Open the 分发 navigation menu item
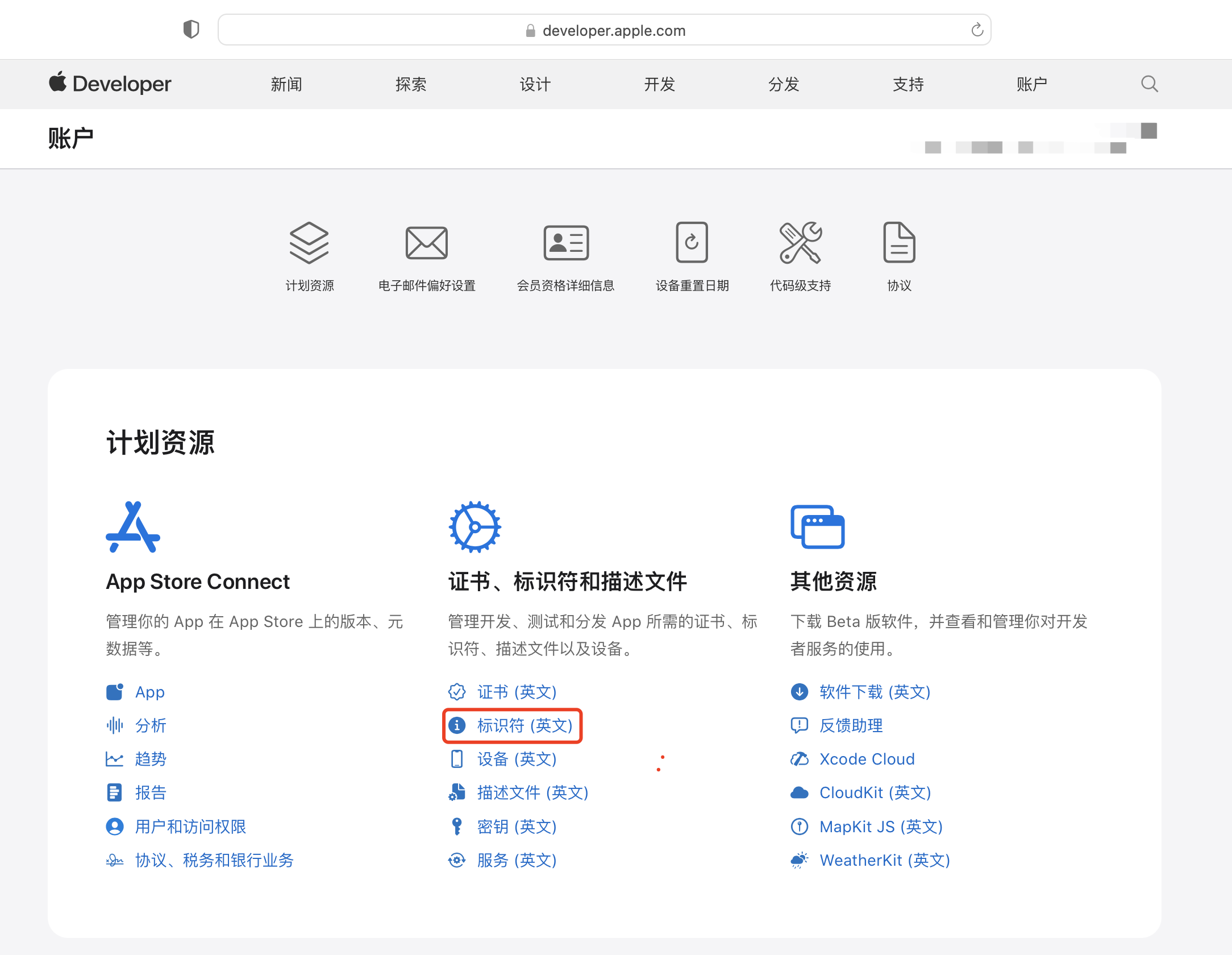This screenshot has width=1232, height=955. click(x=784, y=84)
